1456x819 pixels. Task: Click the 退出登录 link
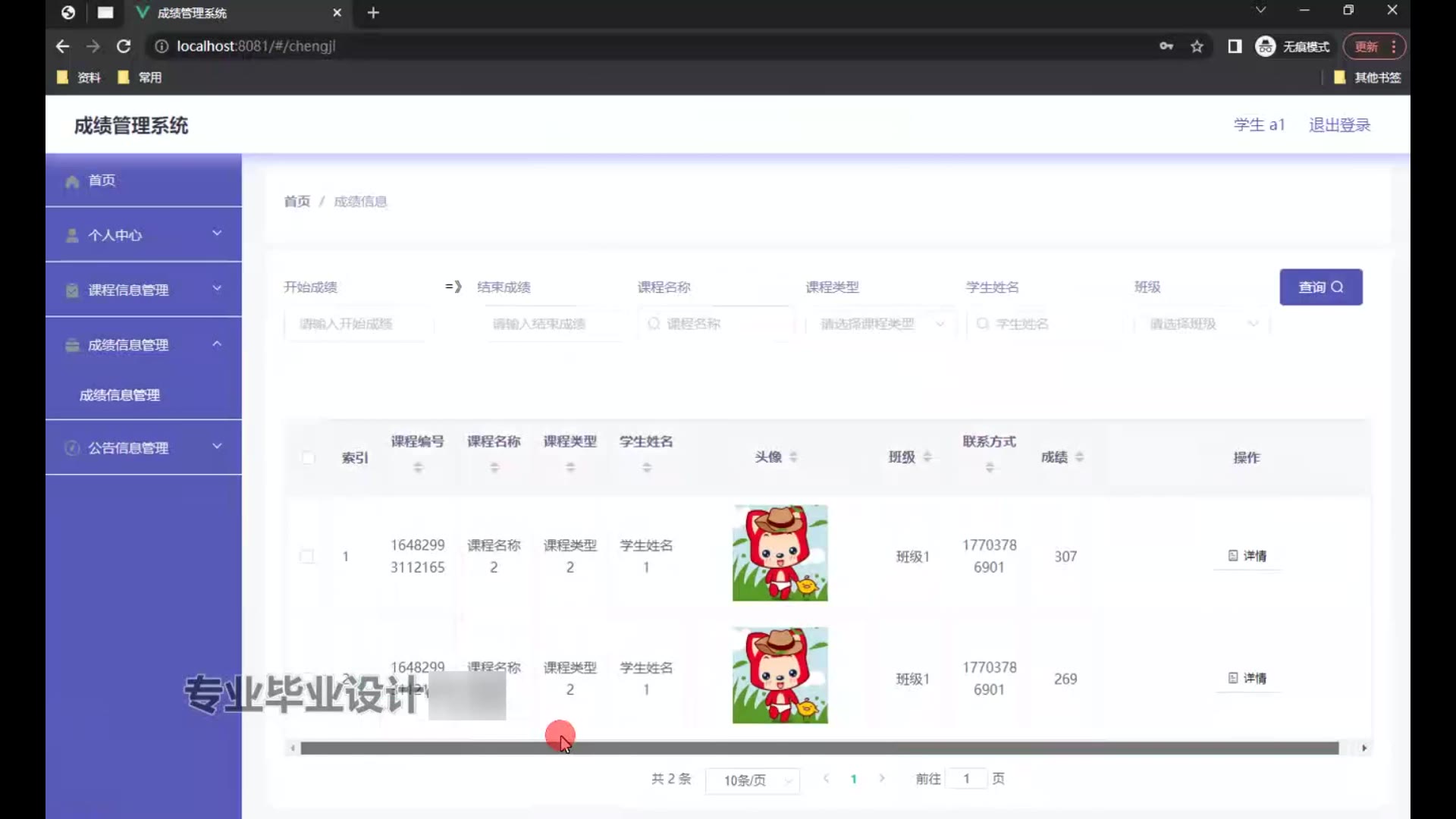click(x=1339, y=125)
